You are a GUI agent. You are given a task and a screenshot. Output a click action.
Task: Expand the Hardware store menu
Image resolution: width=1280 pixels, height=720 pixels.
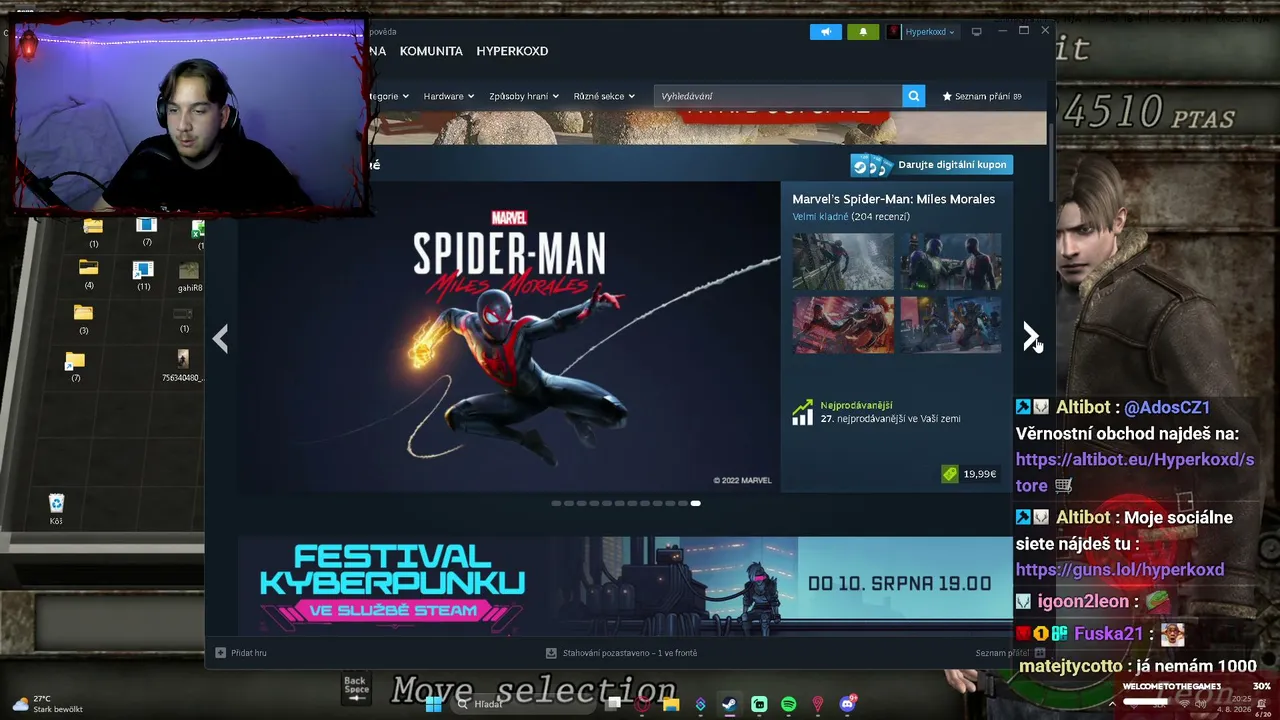click(x=448, y=96)
